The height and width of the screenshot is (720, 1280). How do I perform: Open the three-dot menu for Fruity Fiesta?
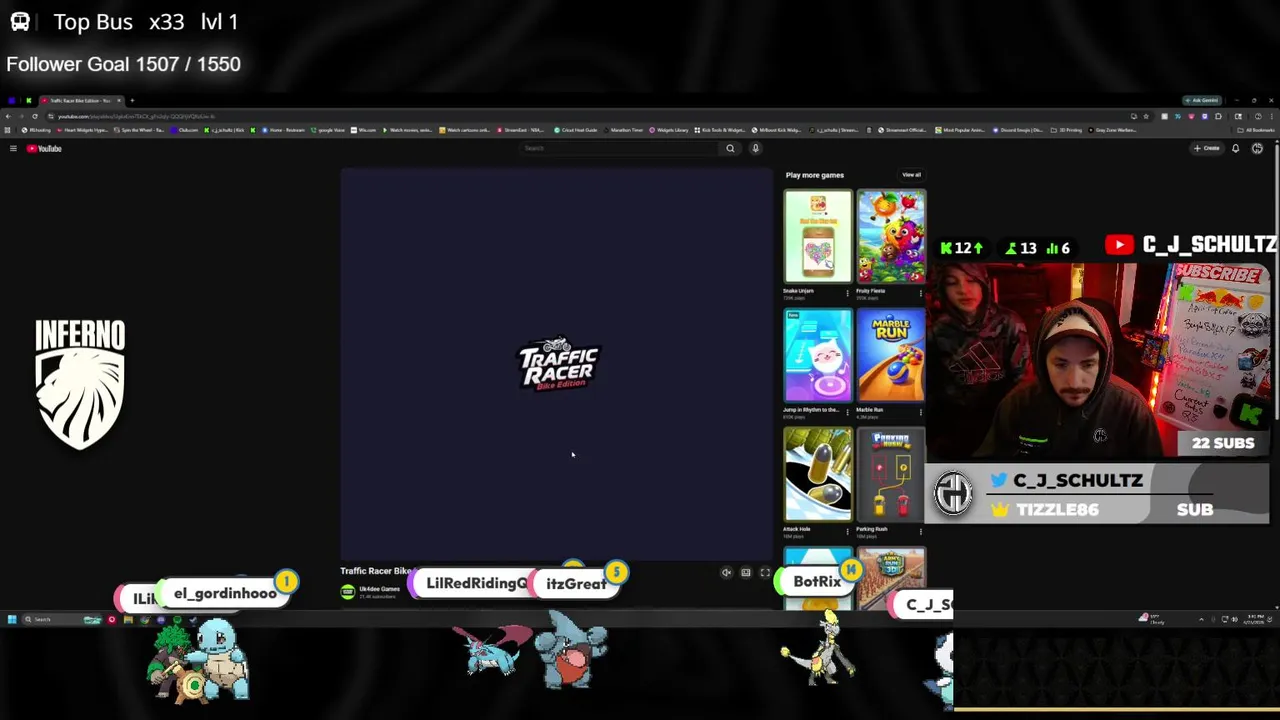920,293
